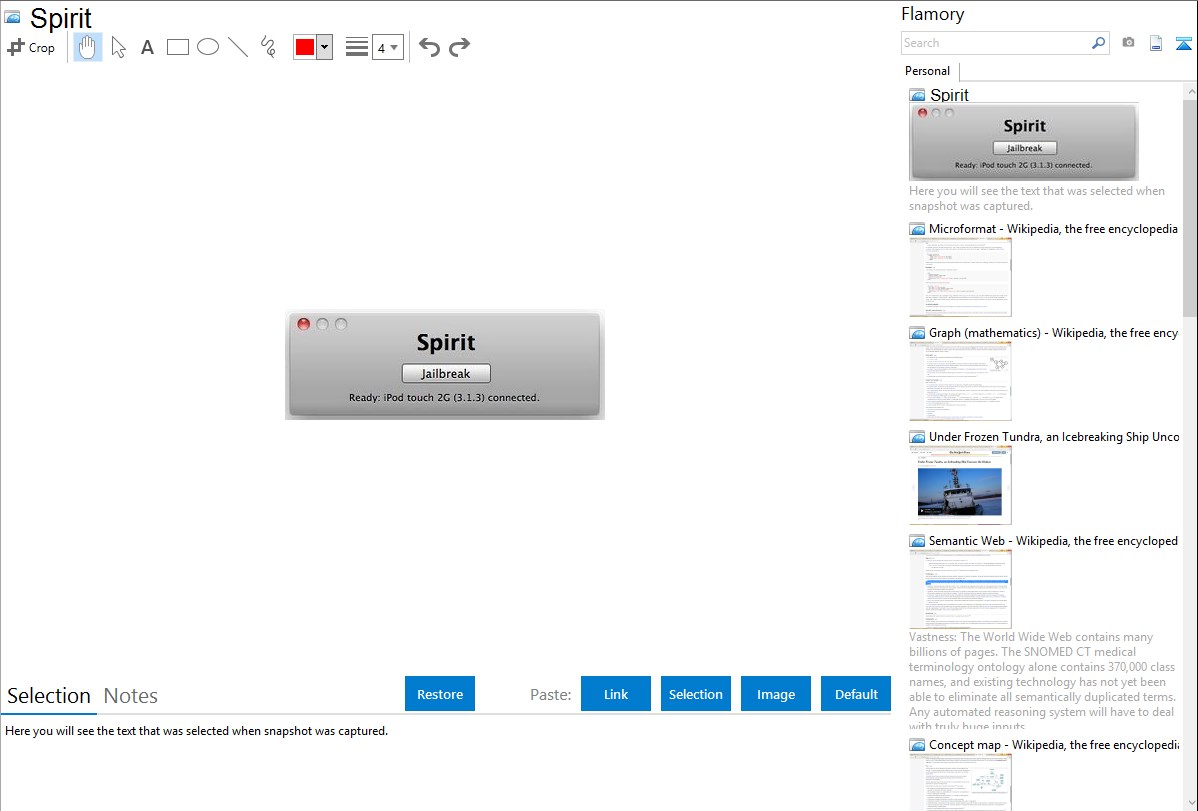
Task: Choose the arrow pointer selection tool
Action: [x=118, y=47]
